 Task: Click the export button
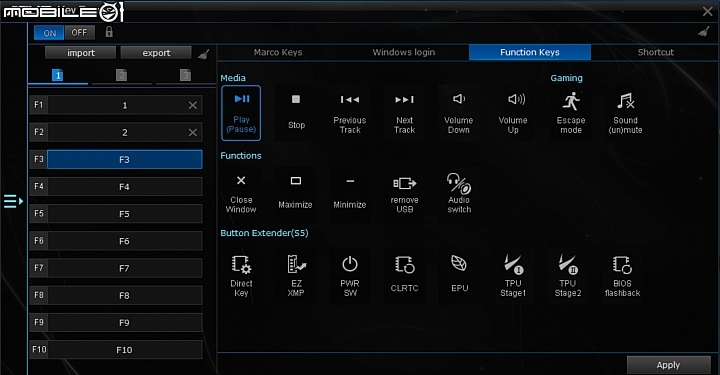(x=156, y=53)
